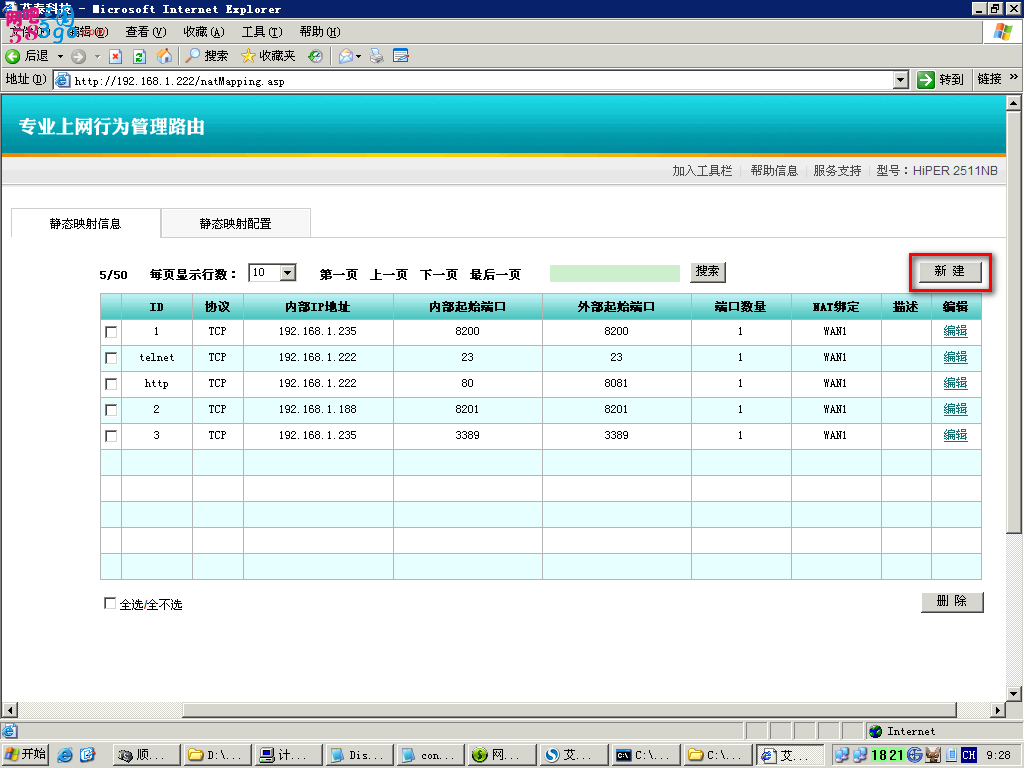Click the Refresh page icon
Image resolution: width=1024 pixels, height=768 pixels.
(139, 56)
